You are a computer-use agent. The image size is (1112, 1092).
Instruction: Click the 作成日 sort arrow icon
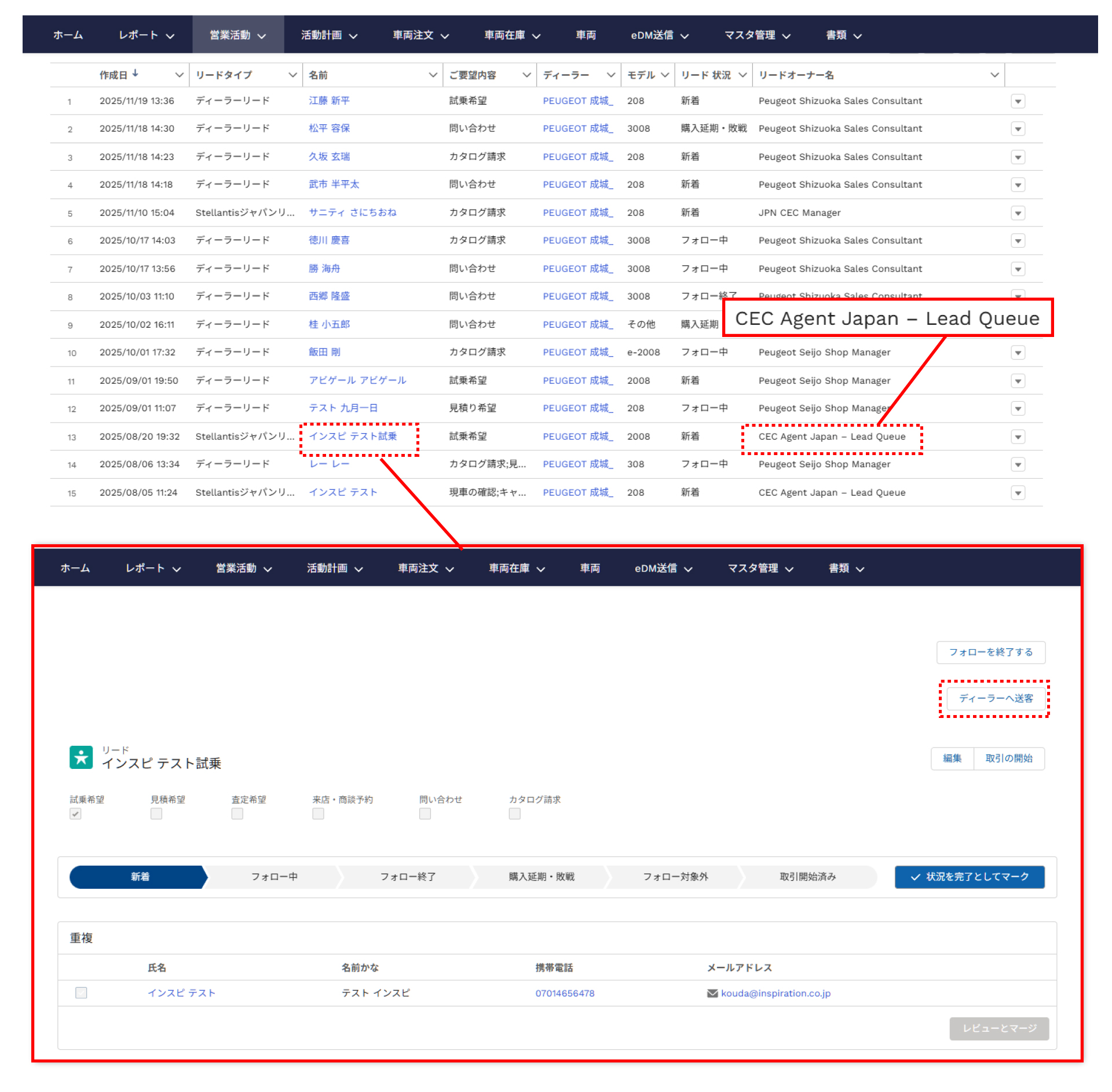point(135,74)
